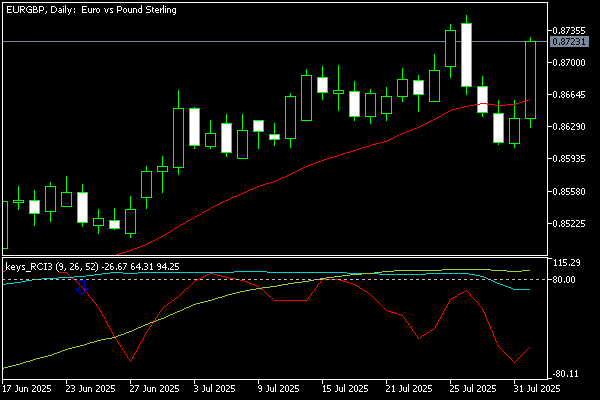Click the highlighted current price label 0.87231
The height and width of the screenshot is (400, 600).
pos(569,41)
